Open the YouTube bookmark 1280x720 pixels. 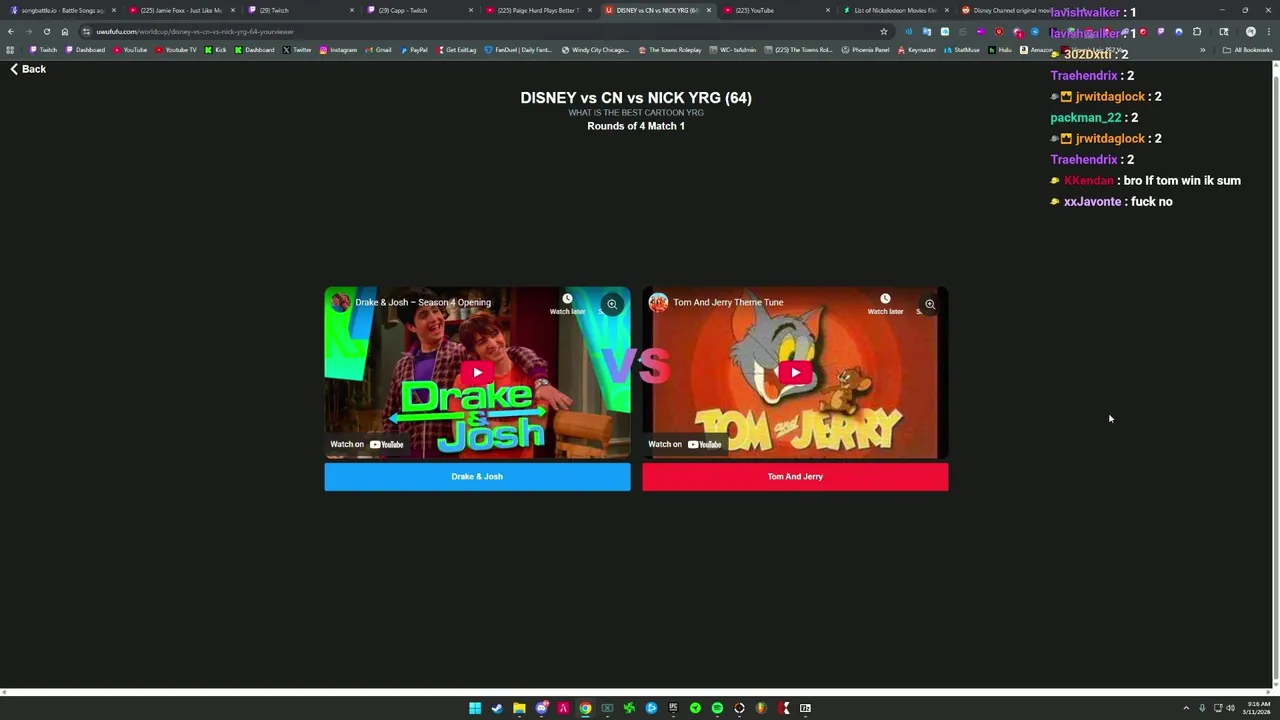point(130,50)
